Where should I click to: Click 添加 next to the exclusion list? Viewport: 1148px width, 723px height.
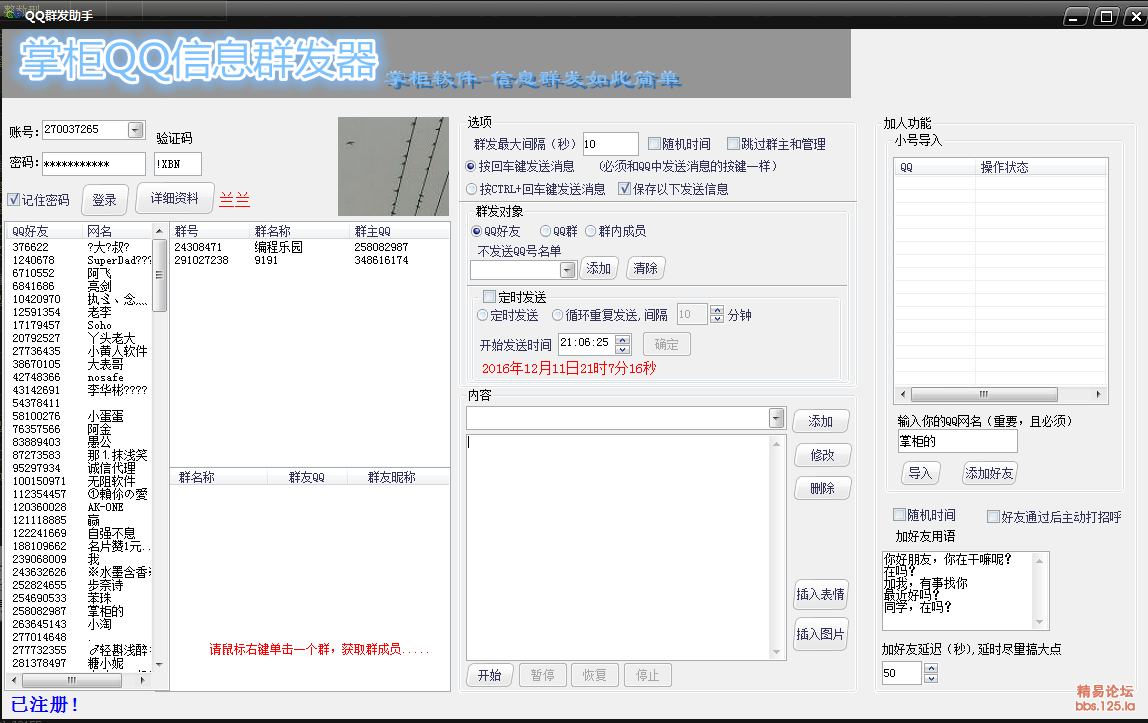click(x=598, y=269)
